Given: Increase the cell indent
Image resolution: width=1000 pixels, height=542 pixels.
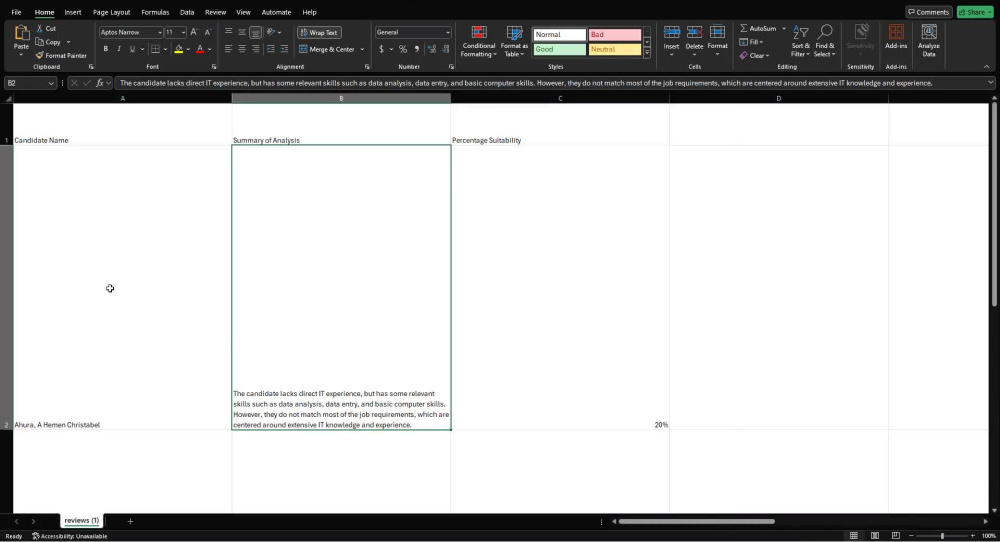Looking at the screenshot, I should pyautogui.click(x=284, y=49).
